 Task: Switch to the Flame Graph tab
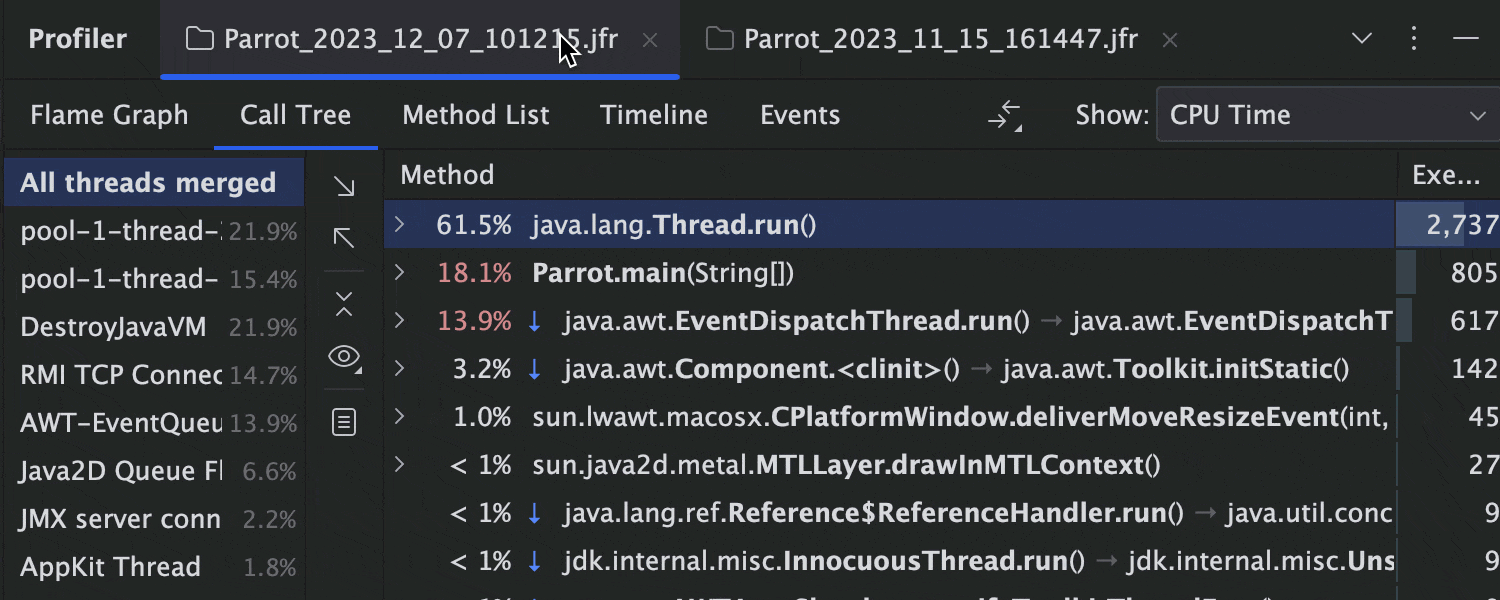[109, 115]
